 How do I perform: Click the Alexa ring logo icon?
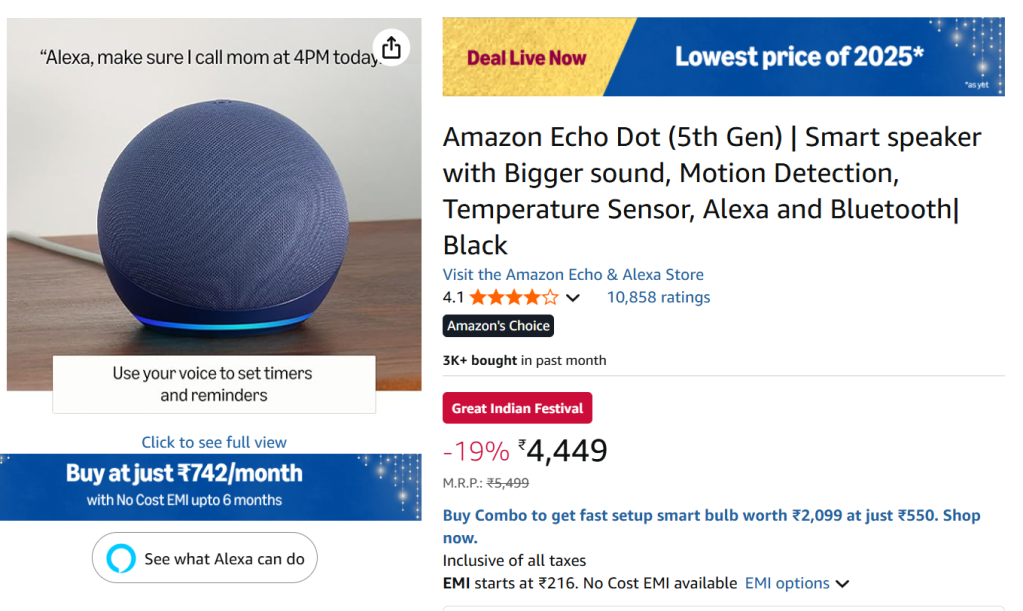click(120, 559)
